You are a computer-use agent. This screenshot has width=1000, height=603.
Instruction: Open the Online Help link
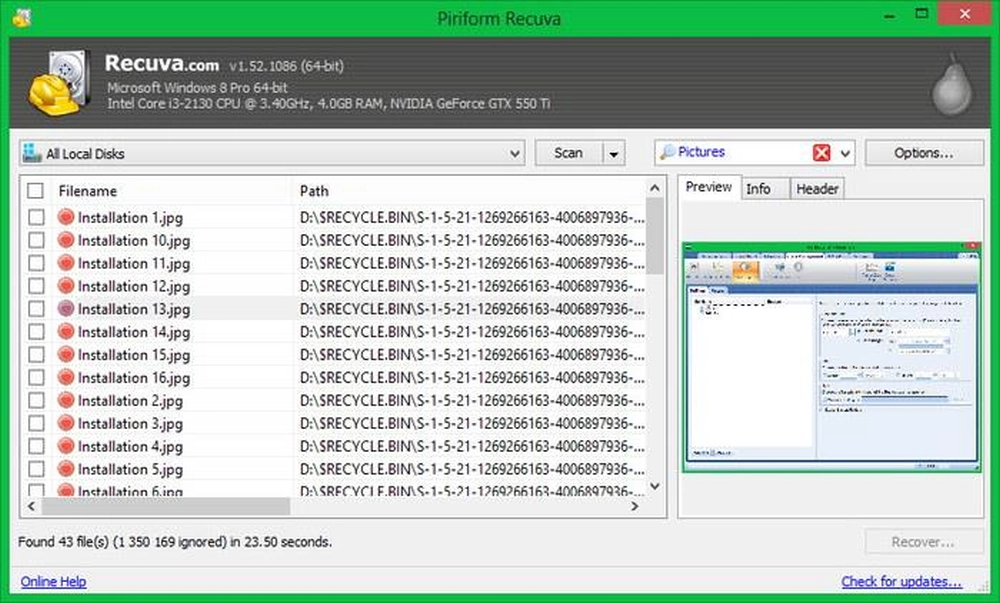pos(53,581)
